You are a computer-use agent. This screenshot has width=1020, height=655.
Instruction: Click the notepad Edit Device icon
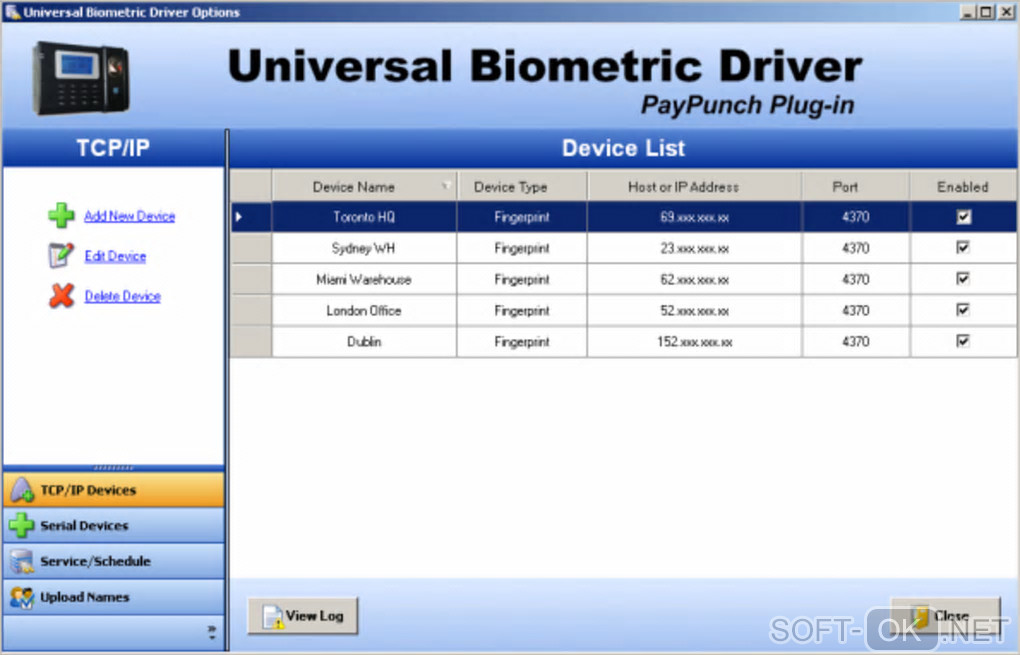click(61, 255)
